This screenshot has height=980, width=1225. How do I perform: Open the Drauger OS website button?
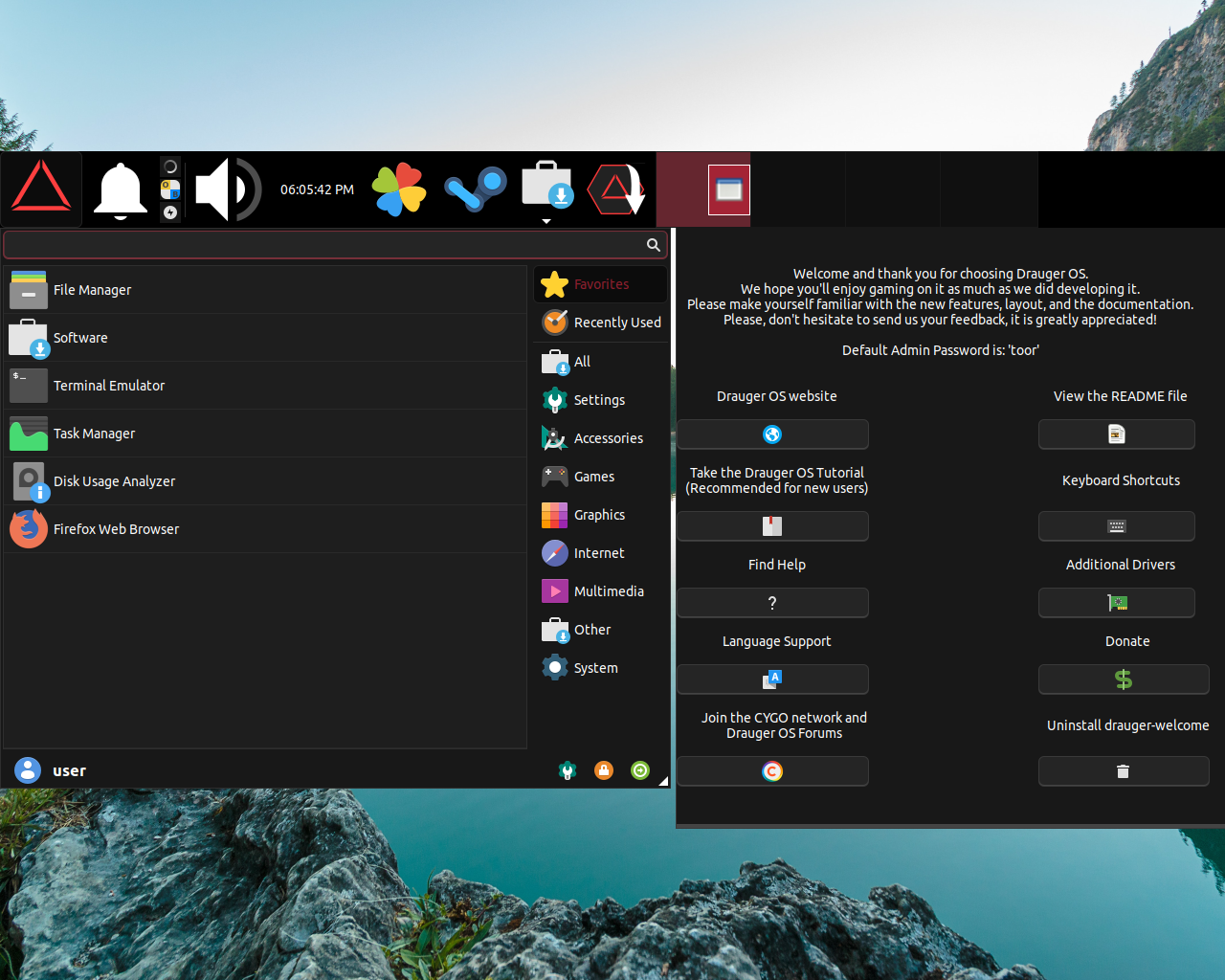pyautogui.click(x=772, y=434)
